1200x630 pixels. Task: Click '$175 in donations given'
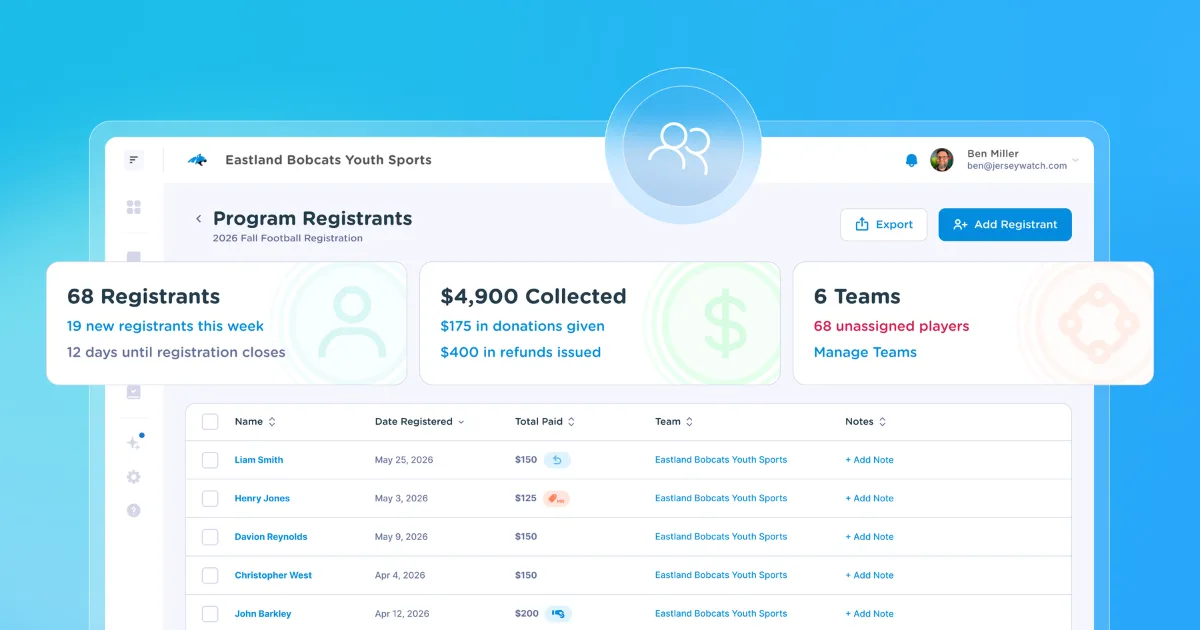coord(522,326)
